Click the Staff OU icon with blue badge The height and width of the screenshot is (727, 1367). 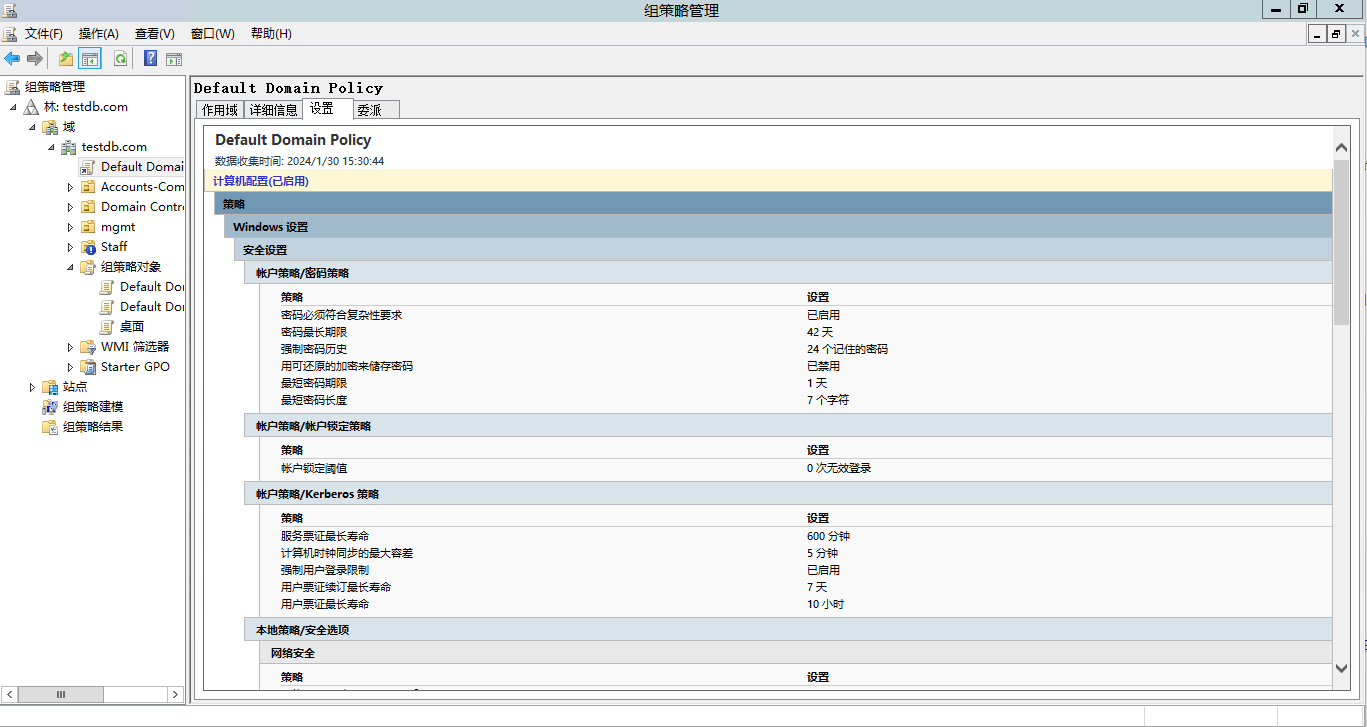point(88,247)
